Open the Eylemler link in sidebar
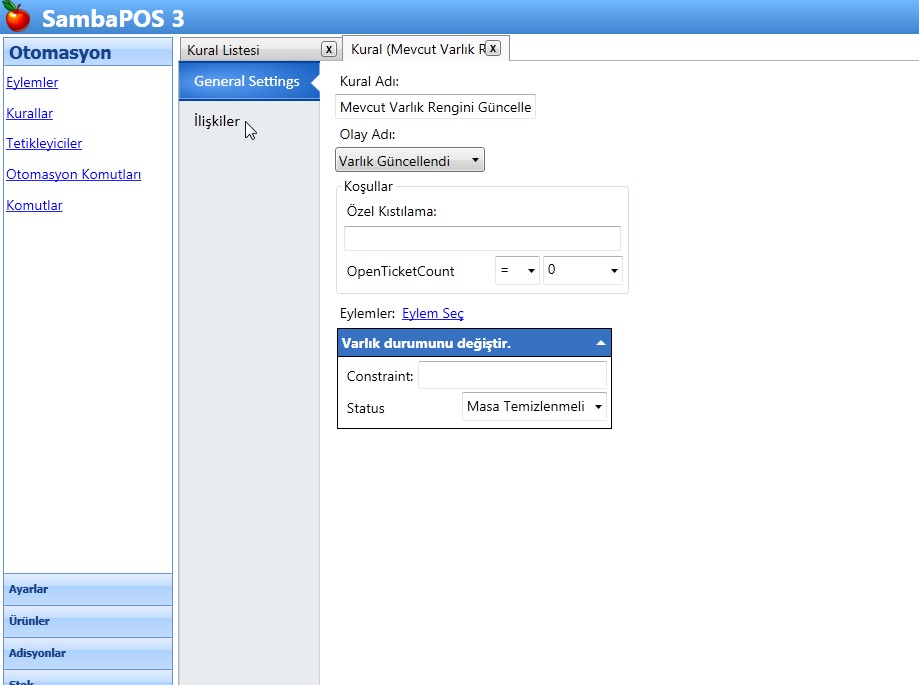The height and width of the screenshot is (685, 919). [32, 82]
